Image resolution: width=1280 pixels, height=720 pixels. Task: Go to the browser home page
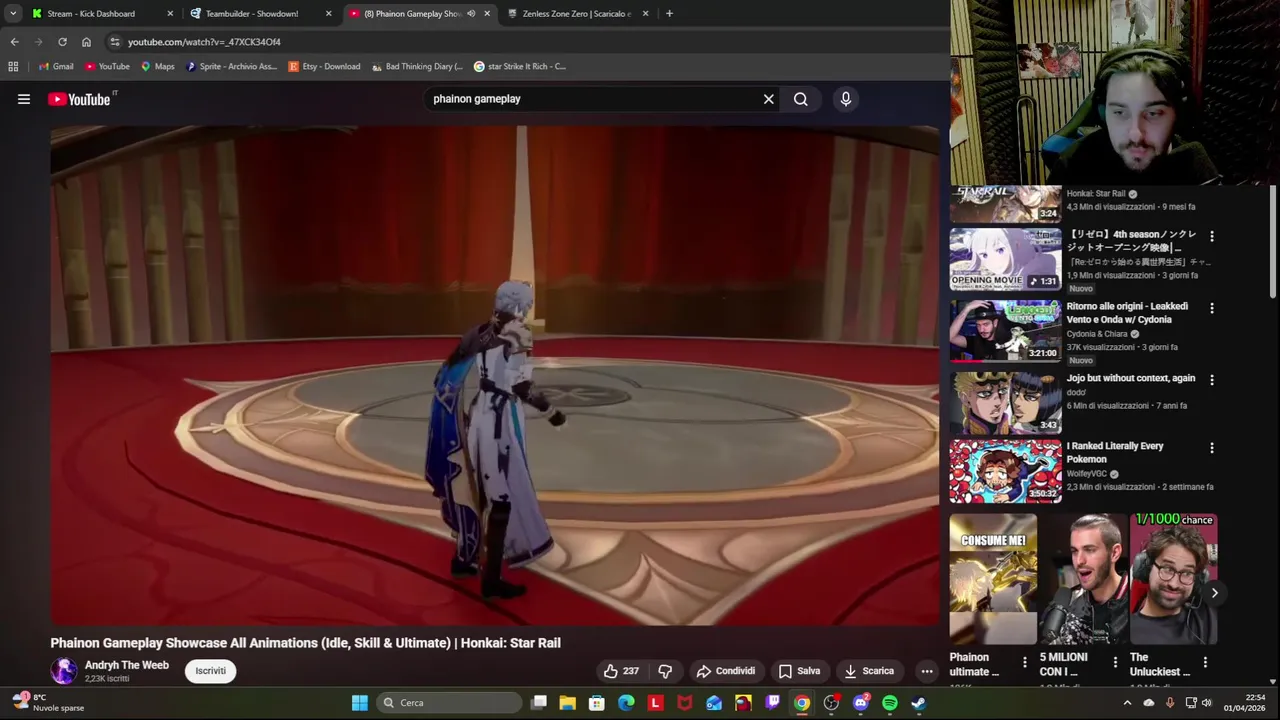86,42
